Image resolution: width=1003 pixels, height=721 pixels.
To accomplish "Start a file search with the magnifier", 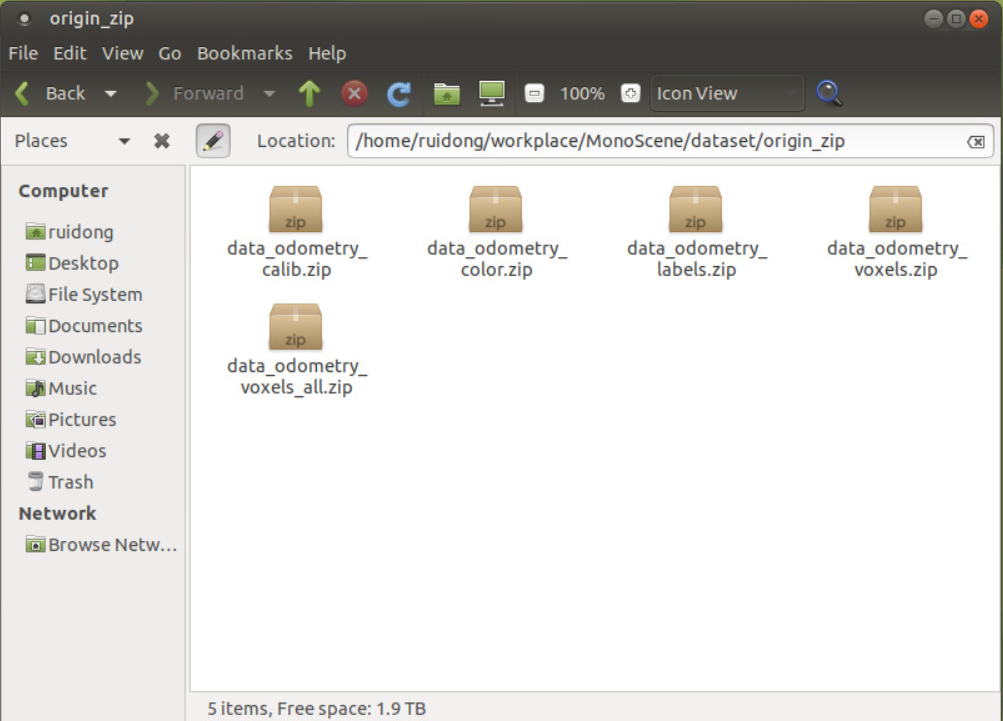I will pyautogui.click(x=829, y=93).
